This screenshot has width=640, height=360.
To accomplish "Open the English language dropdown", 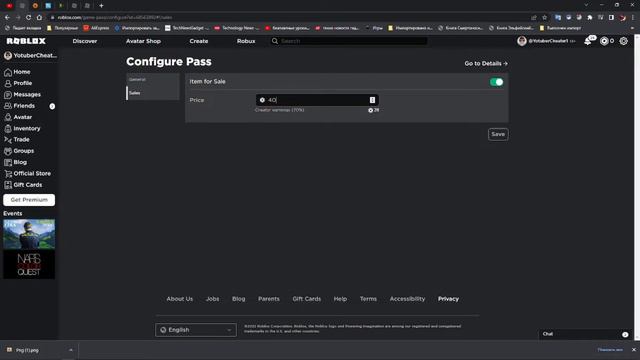I will (196, 330).
